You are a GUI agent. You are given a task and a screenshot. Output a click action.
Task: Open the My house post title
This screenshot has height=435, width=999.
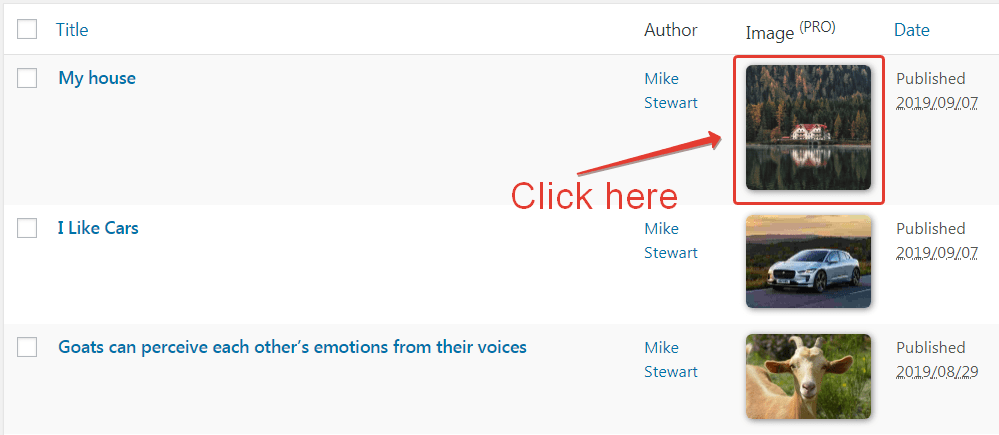point(97,78)
